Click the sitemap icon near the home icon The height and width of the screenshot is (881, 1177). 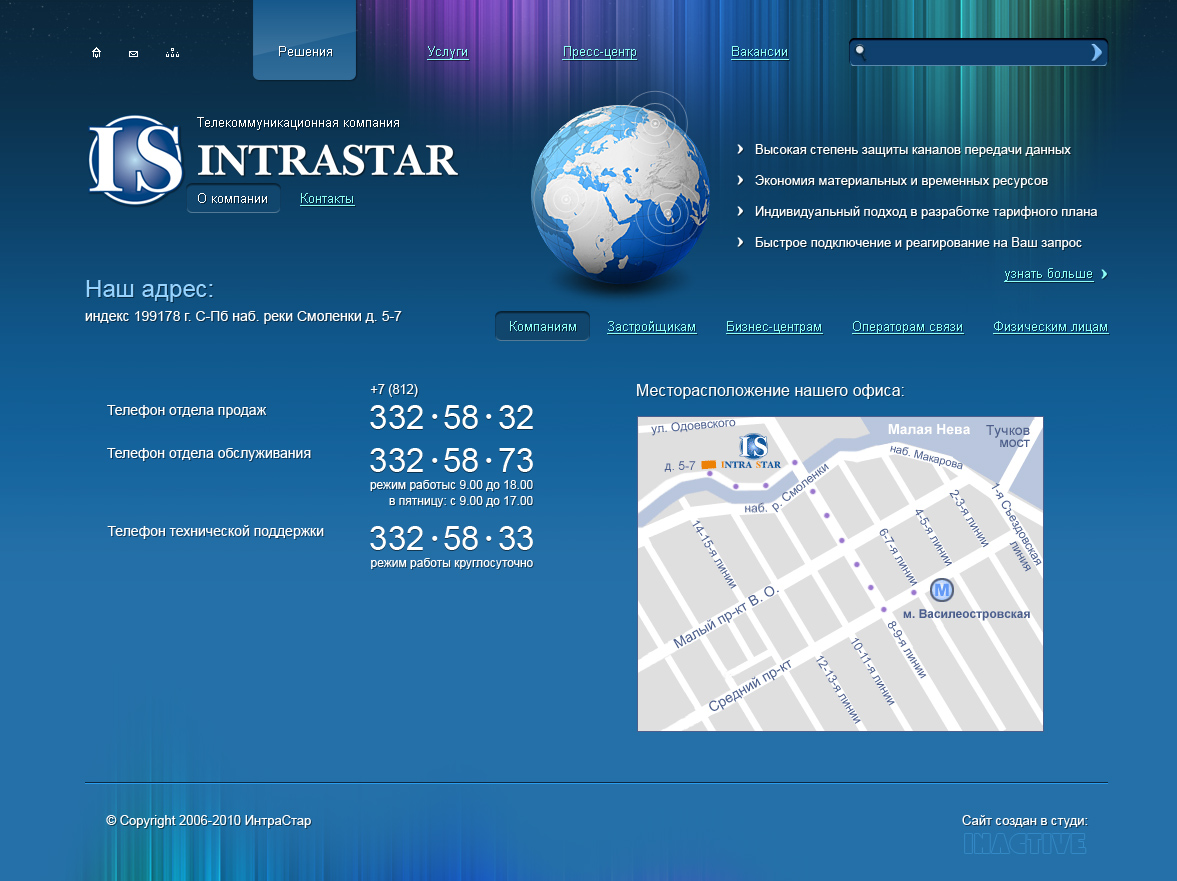click(x=172, y=51)
